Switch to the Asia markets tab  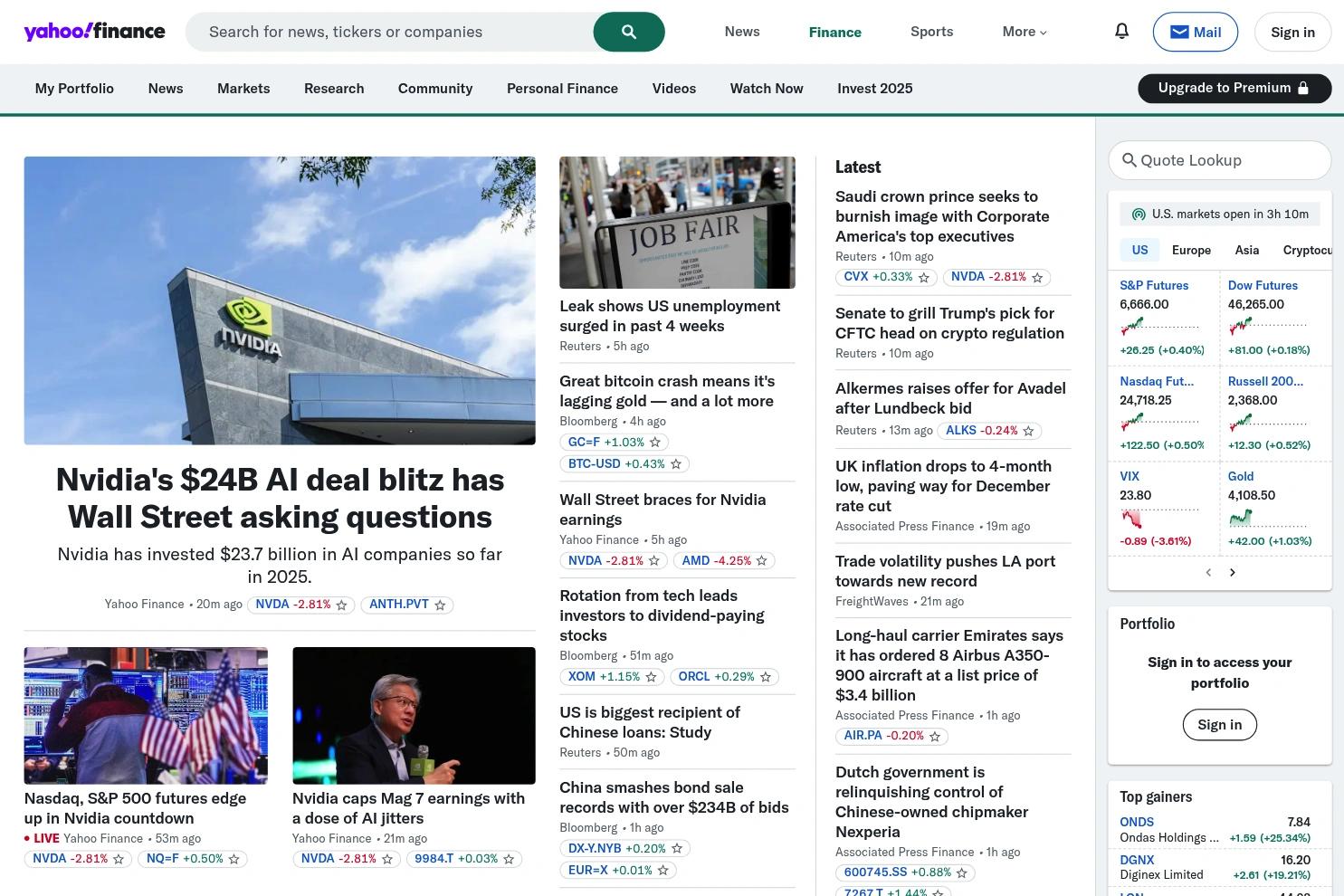coord(1247,251)
